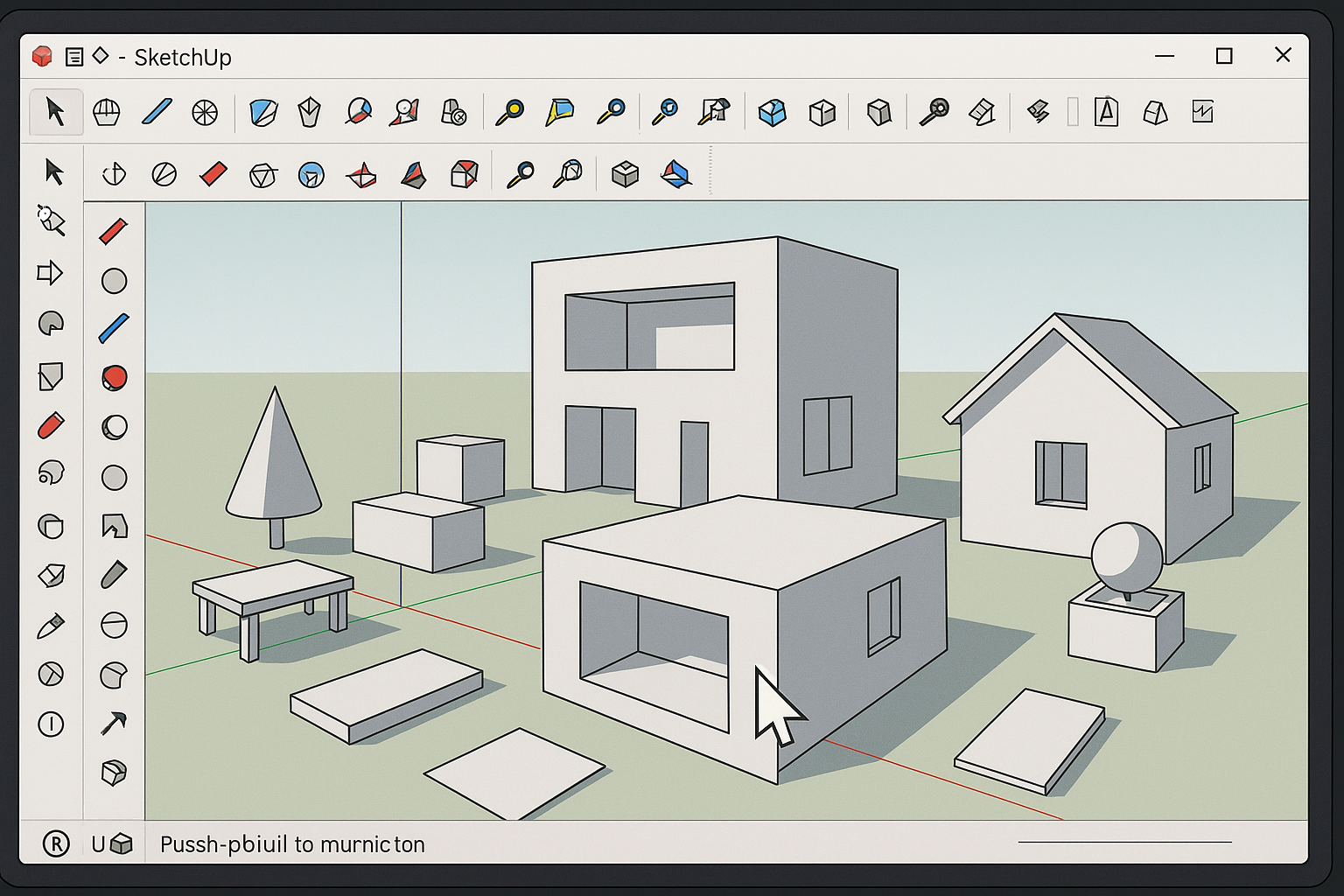Pick the Axes tool with the hammer icon

[113, 724]
